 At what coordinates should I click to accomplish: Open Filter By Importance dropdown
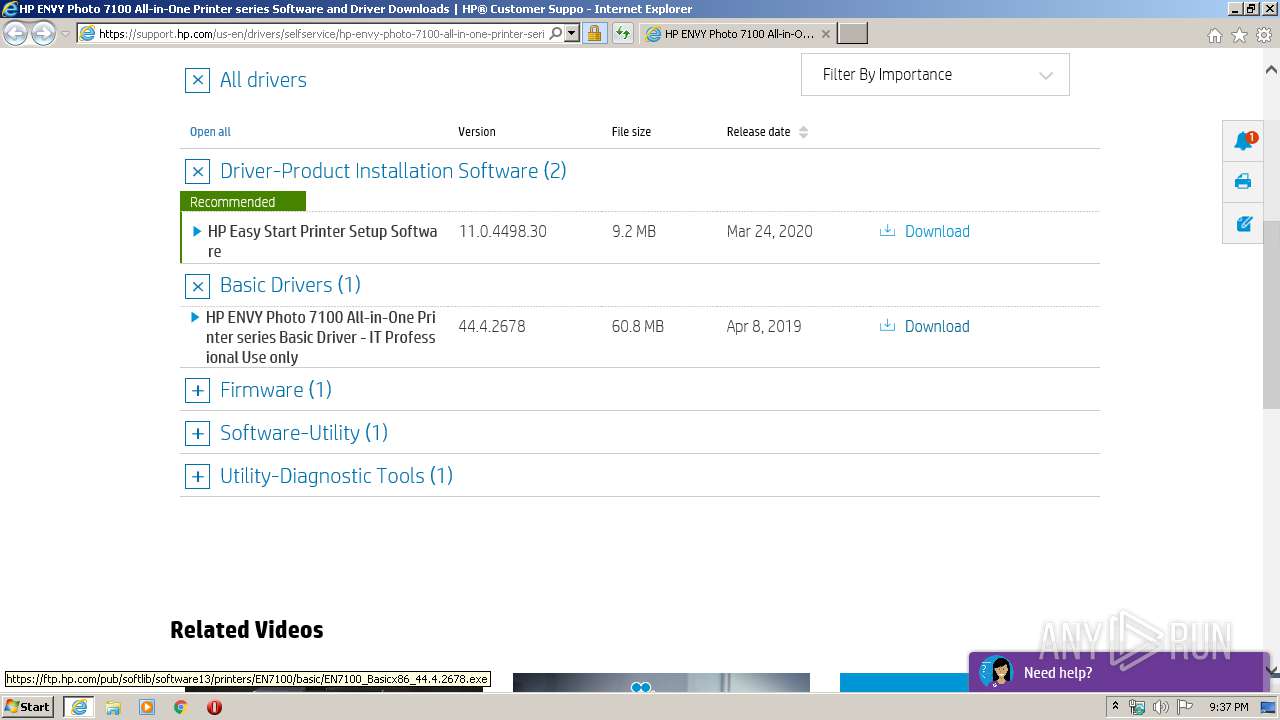click(935, 75)
